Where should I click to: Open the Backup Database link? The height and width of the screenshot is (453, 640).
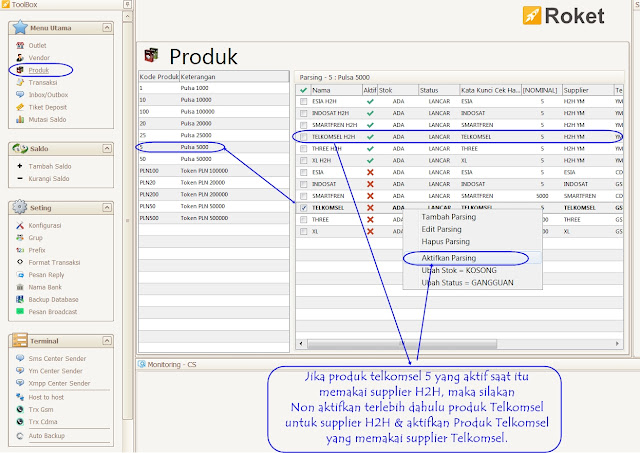(x=53, y=299)
